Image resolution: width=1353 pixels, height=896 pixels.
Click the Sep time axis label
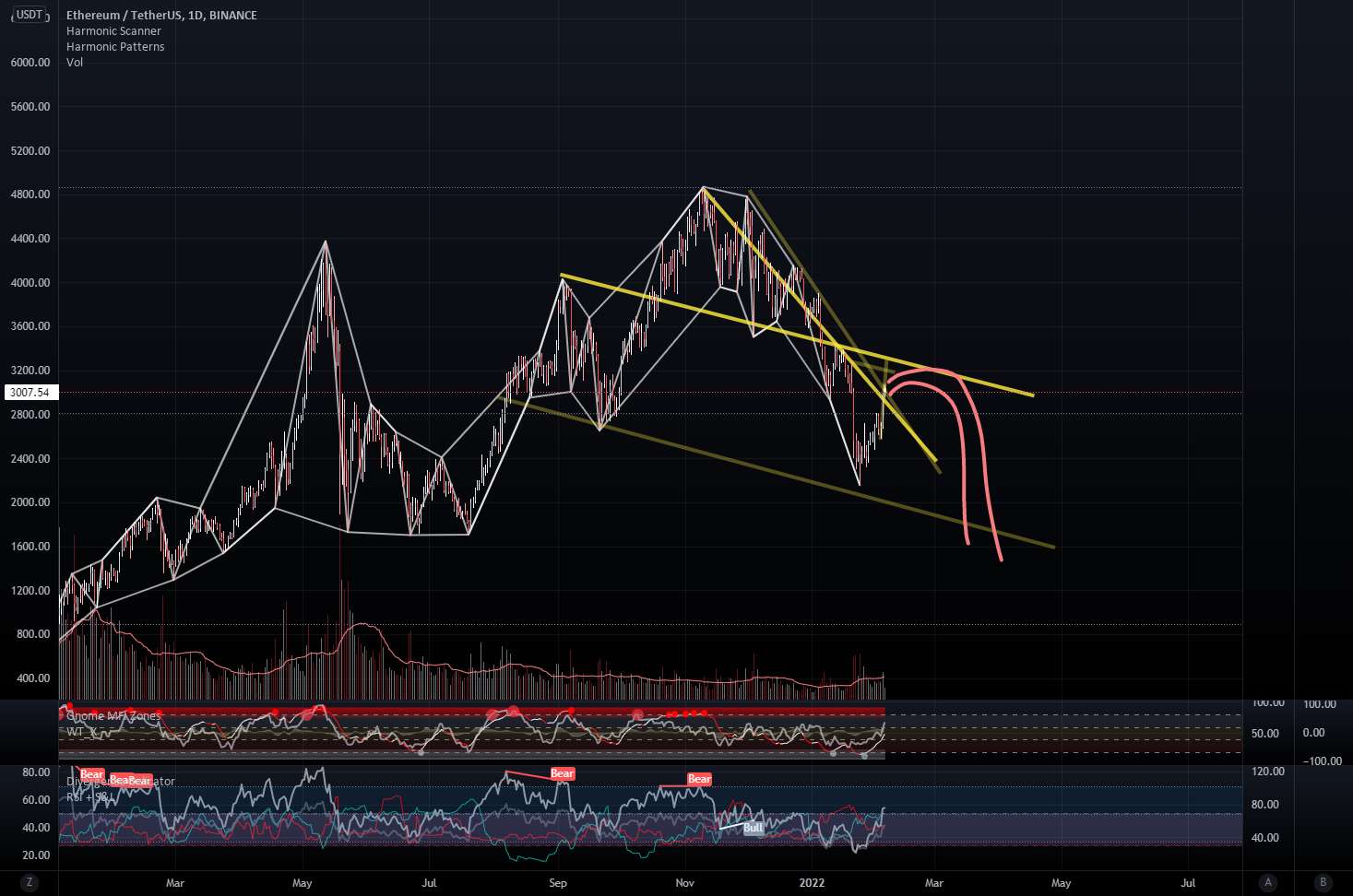click(x=558, y=882)
